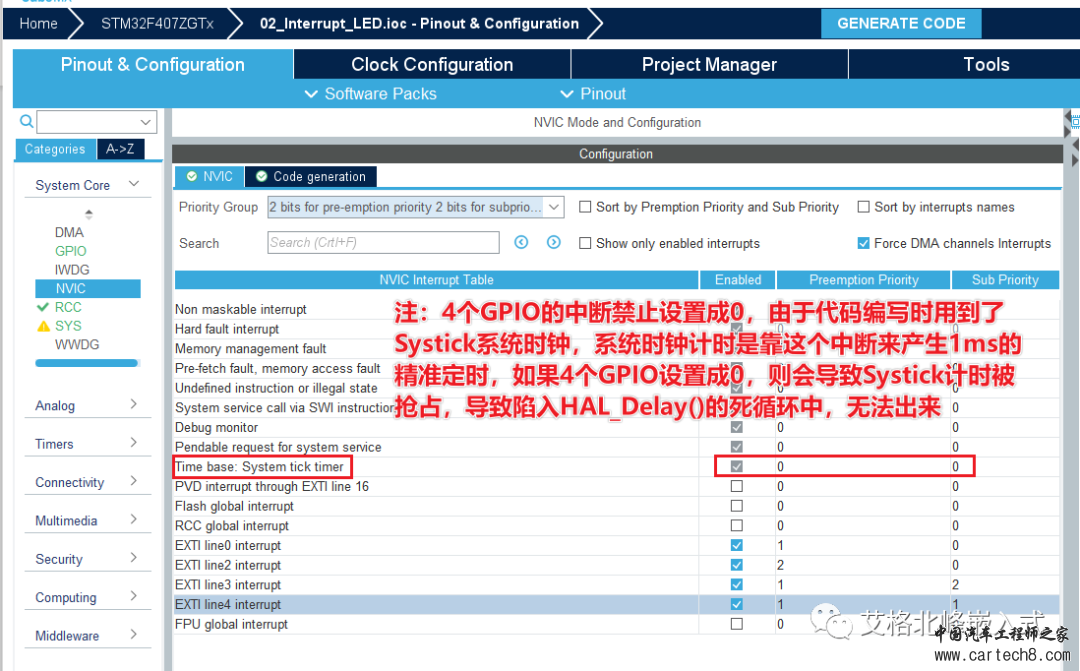Click the interrupt Search input field
This screenshot has height=671, width=1080.
click(383, 242)
